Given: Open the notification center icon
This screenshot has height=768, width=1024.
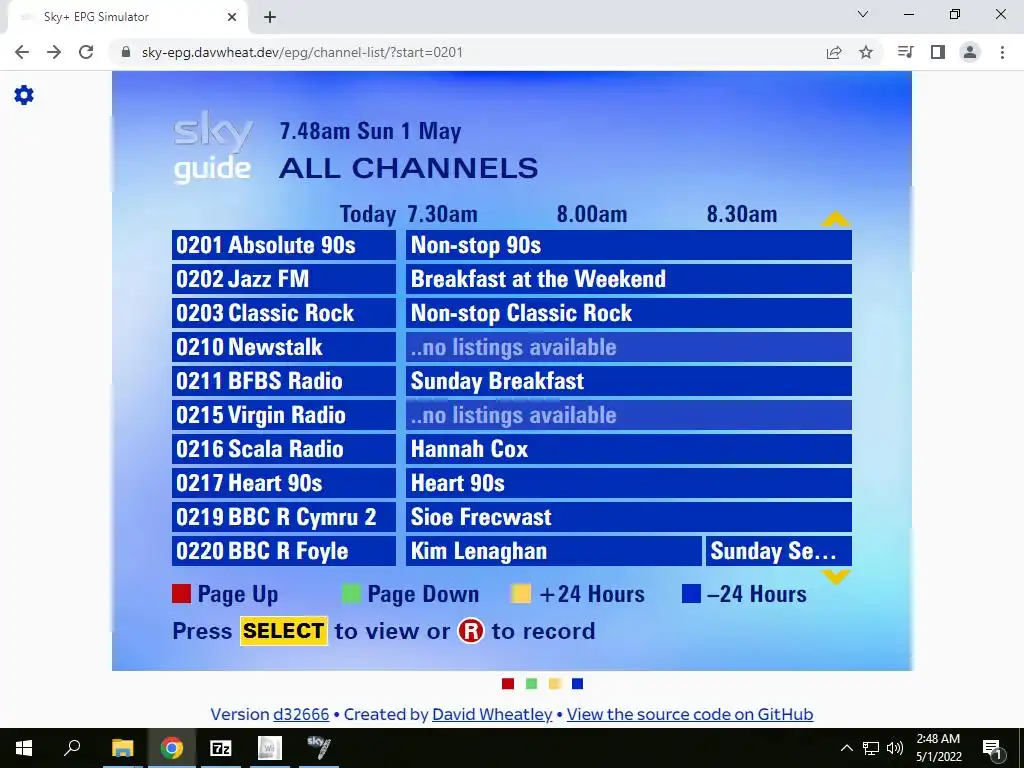Looking at the screenshot, I should click(x=993, y=748).
